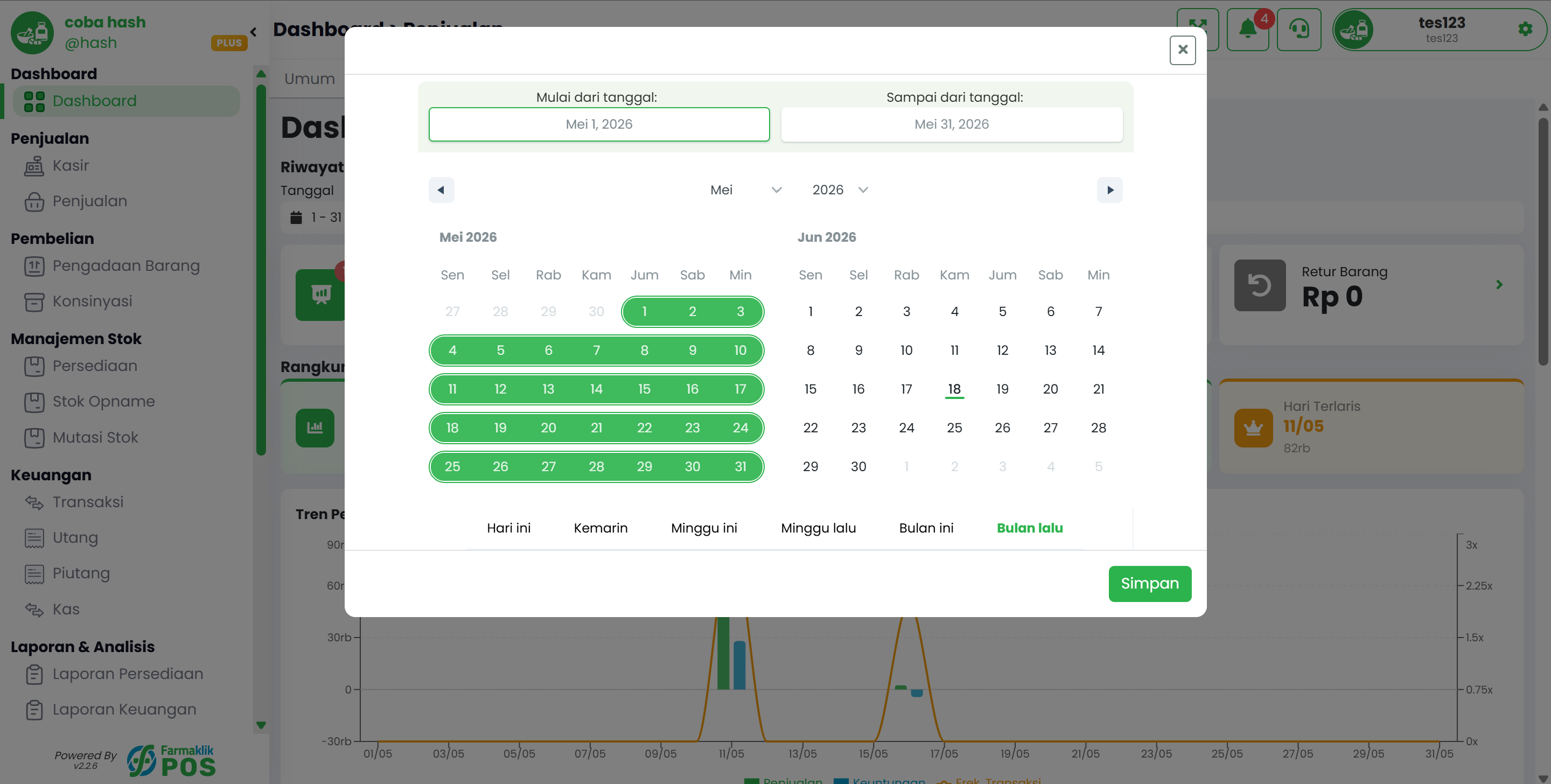1551x784 pixels.
Task: Pick May 10 in the Mei 2026 calendar
Action: [740, 351]
